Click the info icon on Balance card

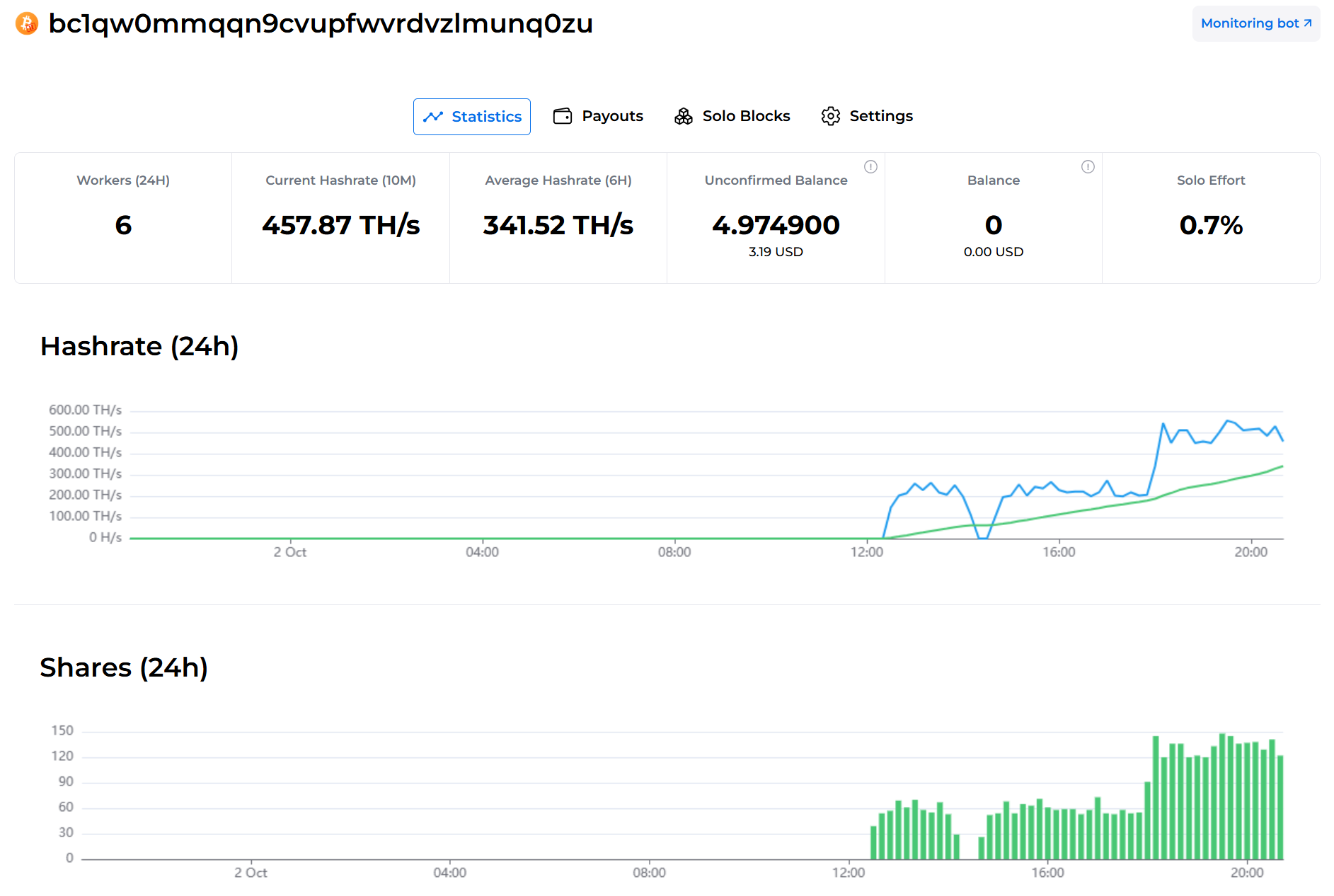[1088, 167]
